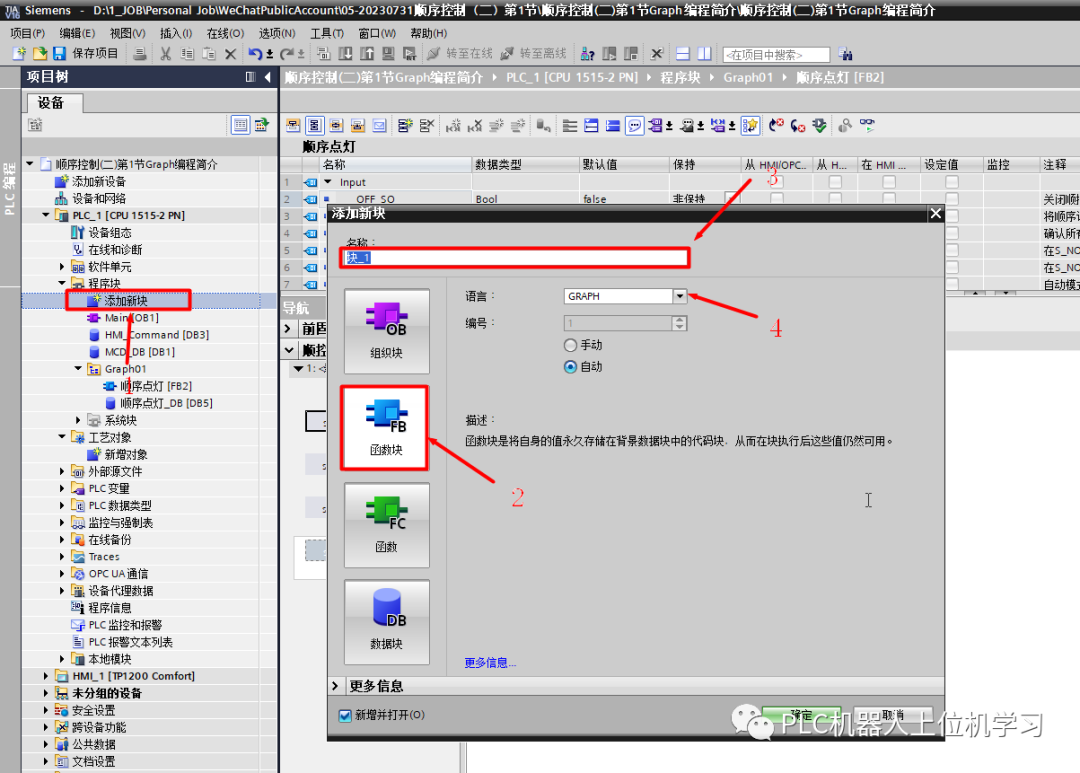Tick Input row checkbox under 在 HMI column
The height and width of the screenshot is (773, 1080).
[x=889, y=182]
